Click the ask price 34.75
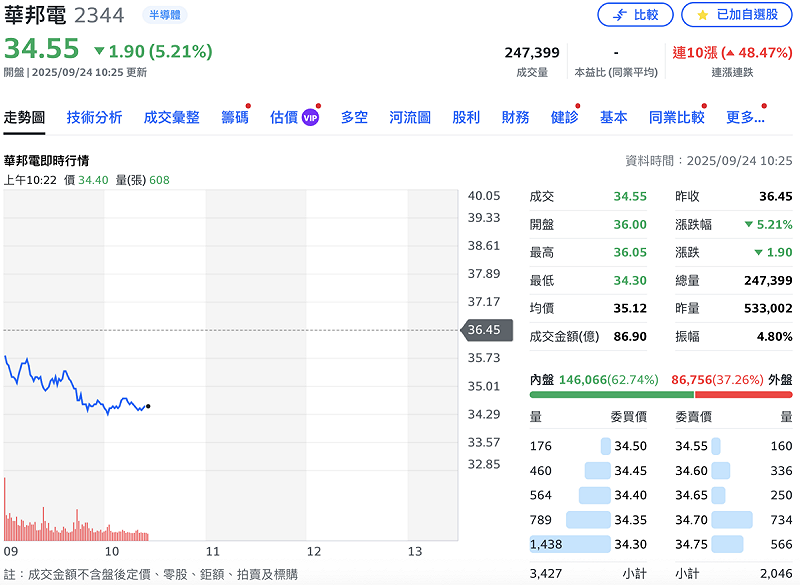This screenshot has width=800, height=585. pos(691,545)
